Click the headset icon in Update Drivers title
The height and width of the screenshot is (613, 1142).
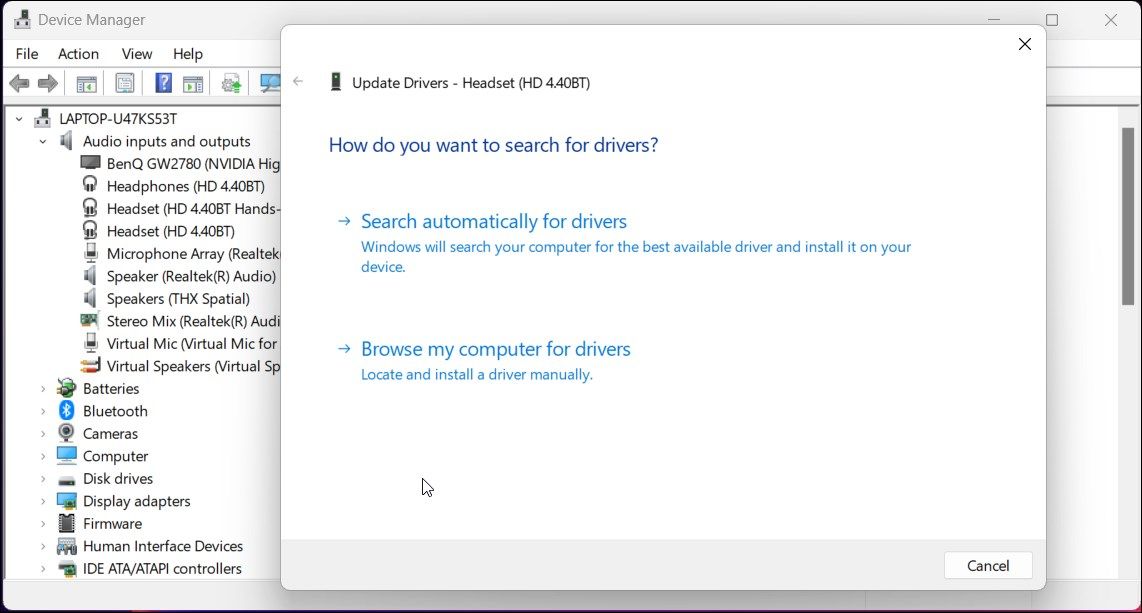336,82
